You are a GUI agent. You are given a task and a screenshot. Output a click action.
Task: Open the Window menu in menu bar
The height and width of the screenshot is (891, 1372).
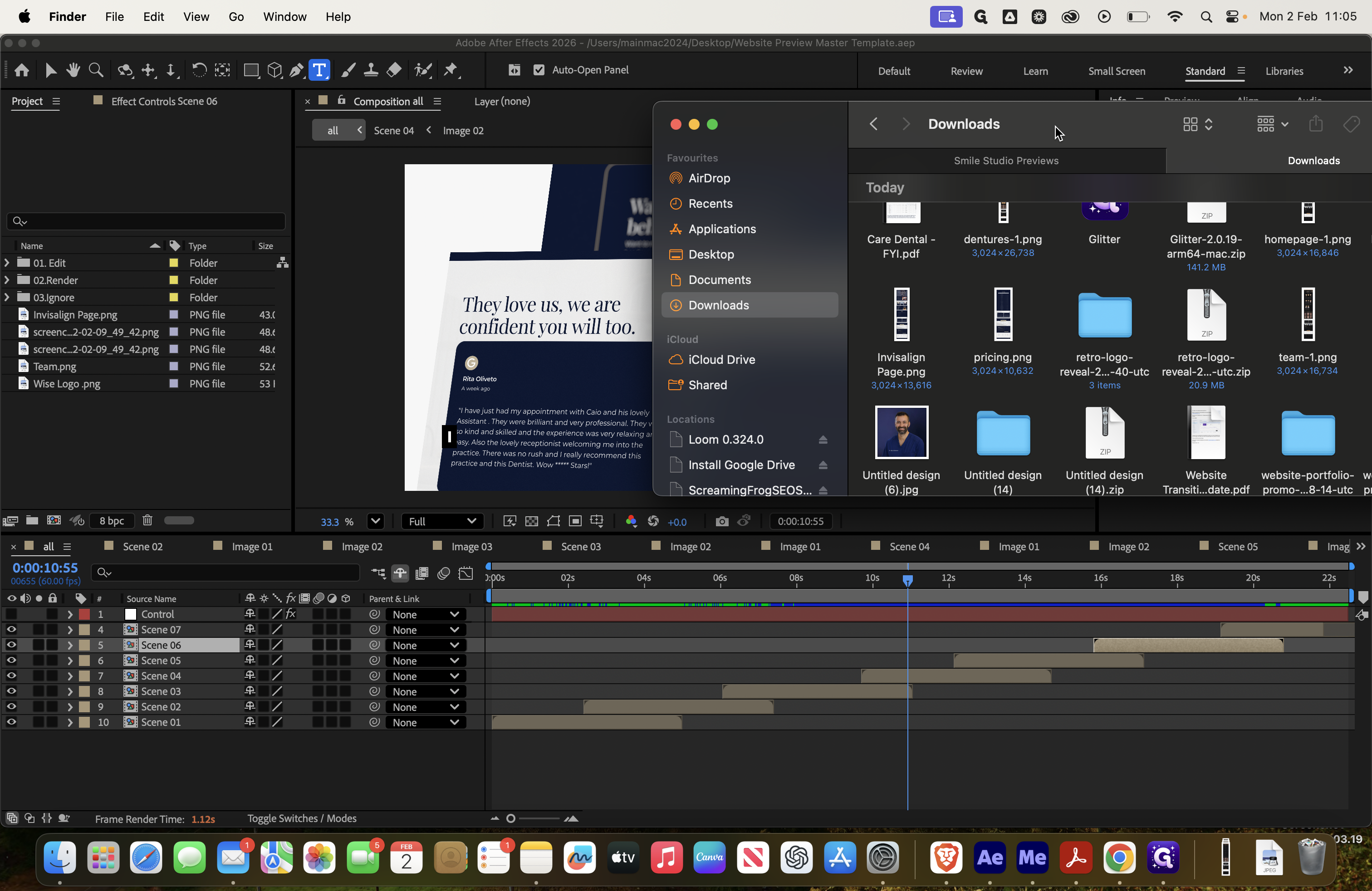(284, 17)
